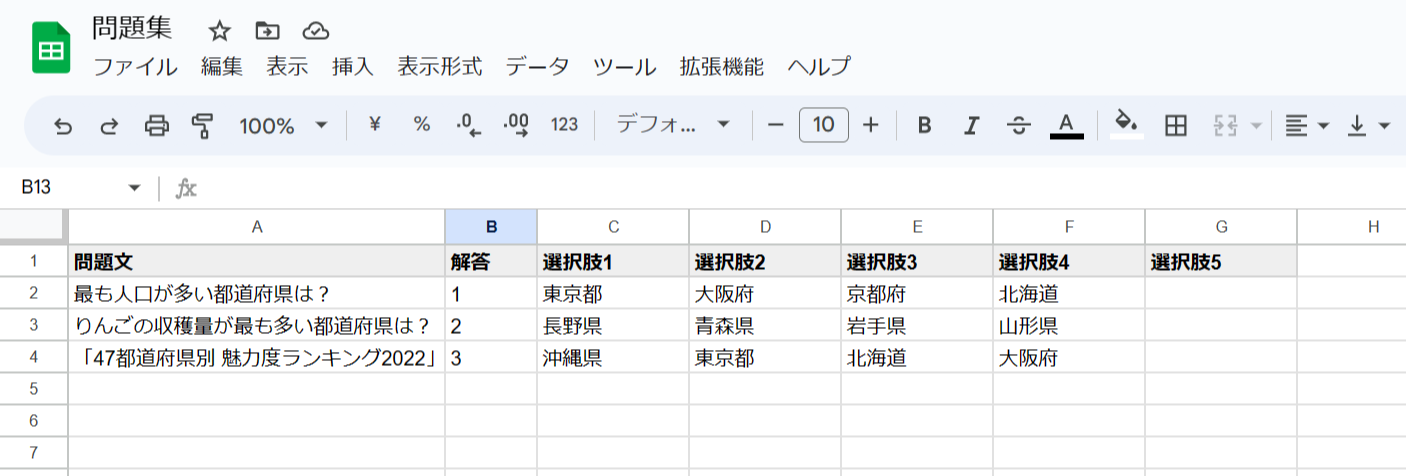Check cloud save status icon
This screenshot has width=1406, height=476.
[315, 30]
